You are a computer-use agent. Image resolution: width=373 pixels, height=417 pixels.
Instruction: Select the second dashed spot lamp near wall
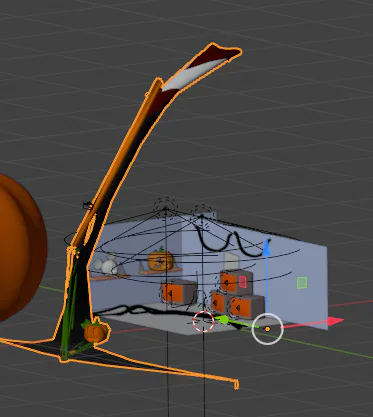(202, 213)
